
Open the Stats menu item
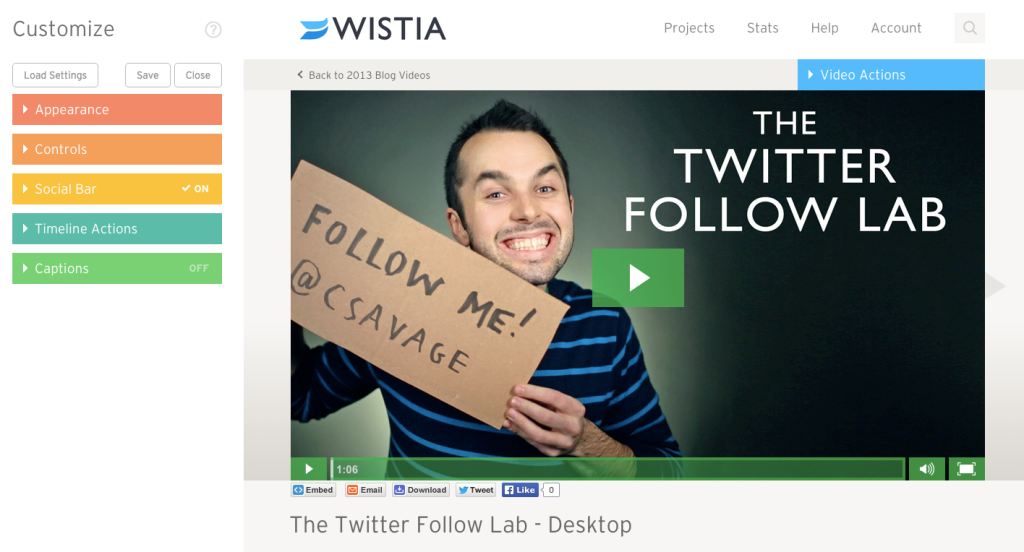[x=762, y=28]
